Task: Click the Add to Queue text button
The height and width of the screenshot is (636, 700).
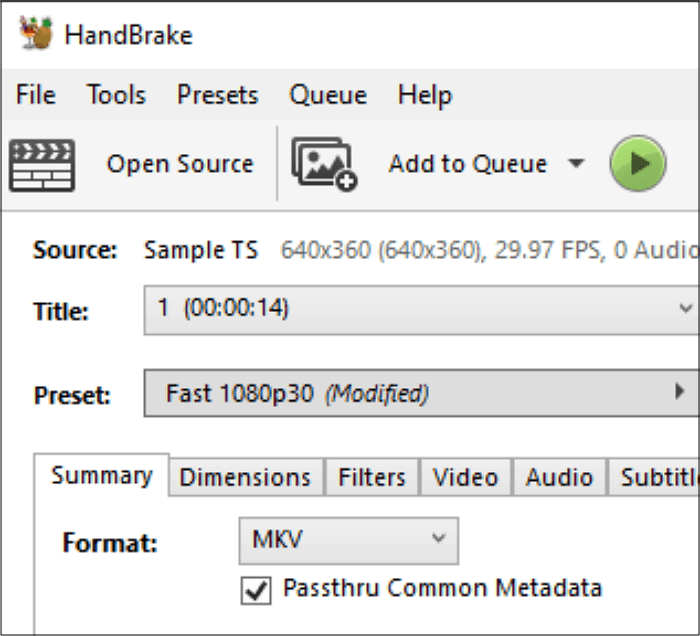Action: [467, 164]
